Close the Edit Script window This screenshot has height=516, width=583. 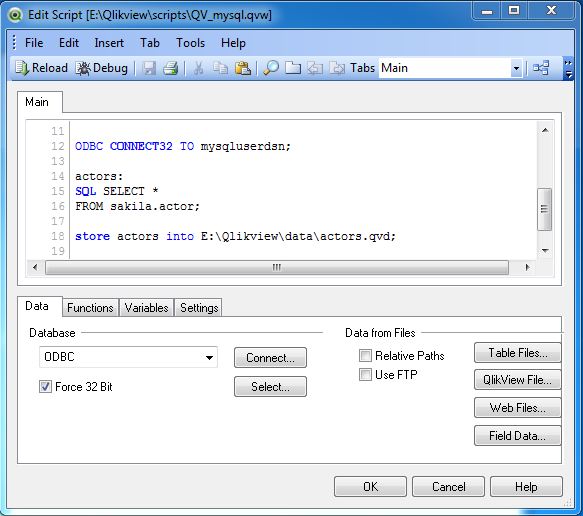pos(551,11)
